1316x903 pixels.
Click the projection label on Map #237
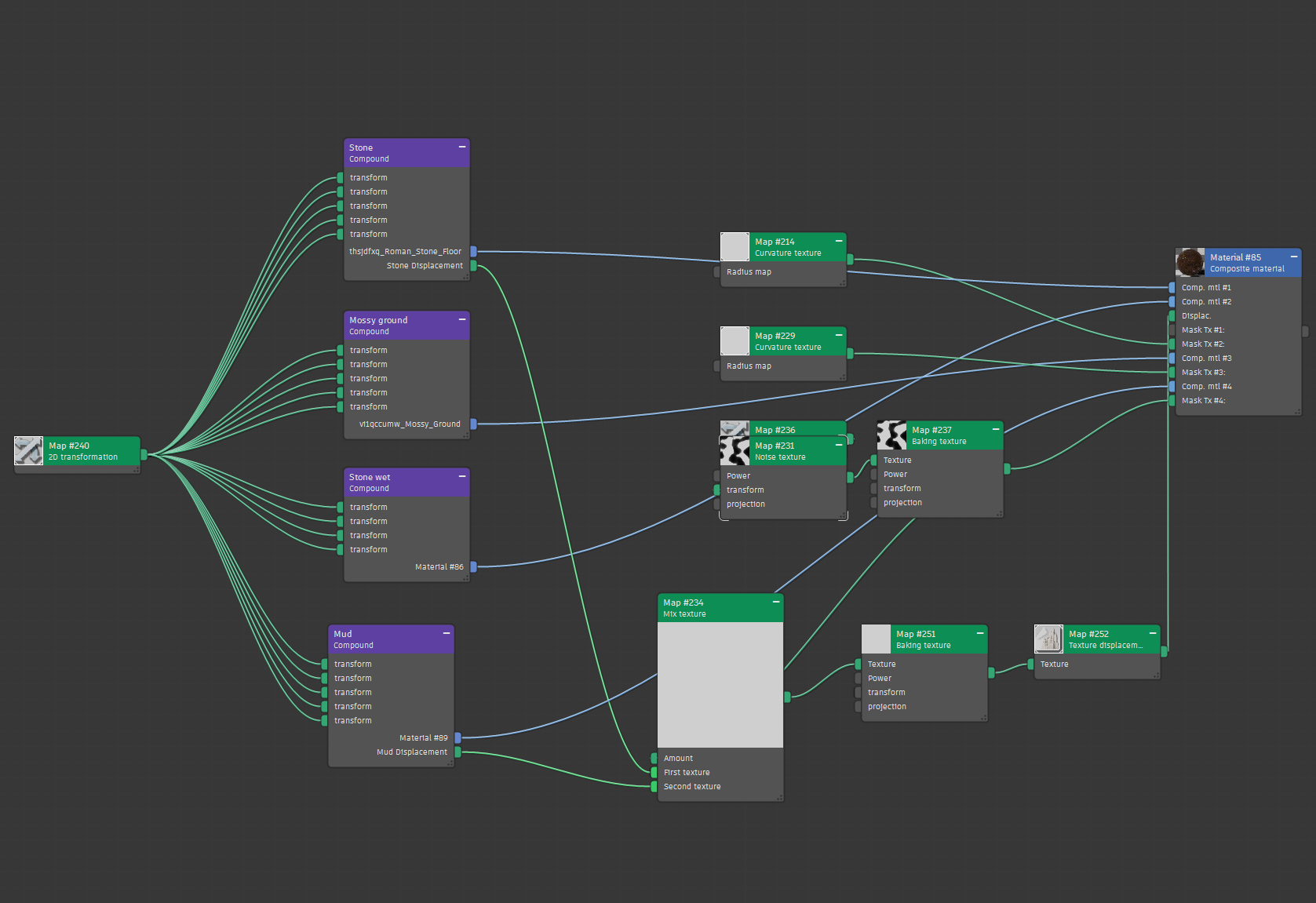(x=902, y=503)
